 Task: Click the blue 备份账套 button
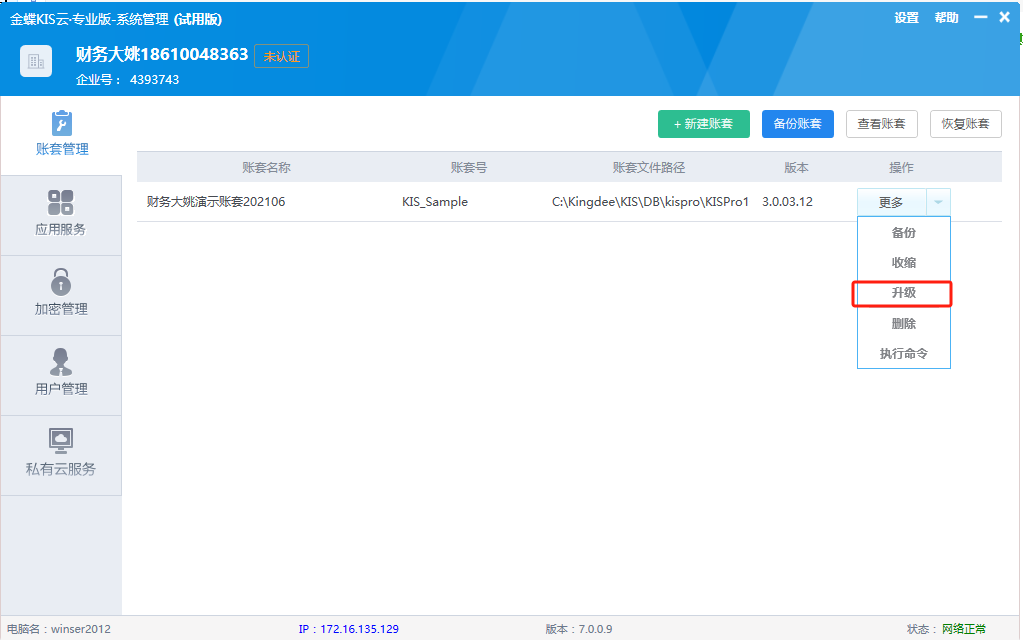click(x=797, y=124)
